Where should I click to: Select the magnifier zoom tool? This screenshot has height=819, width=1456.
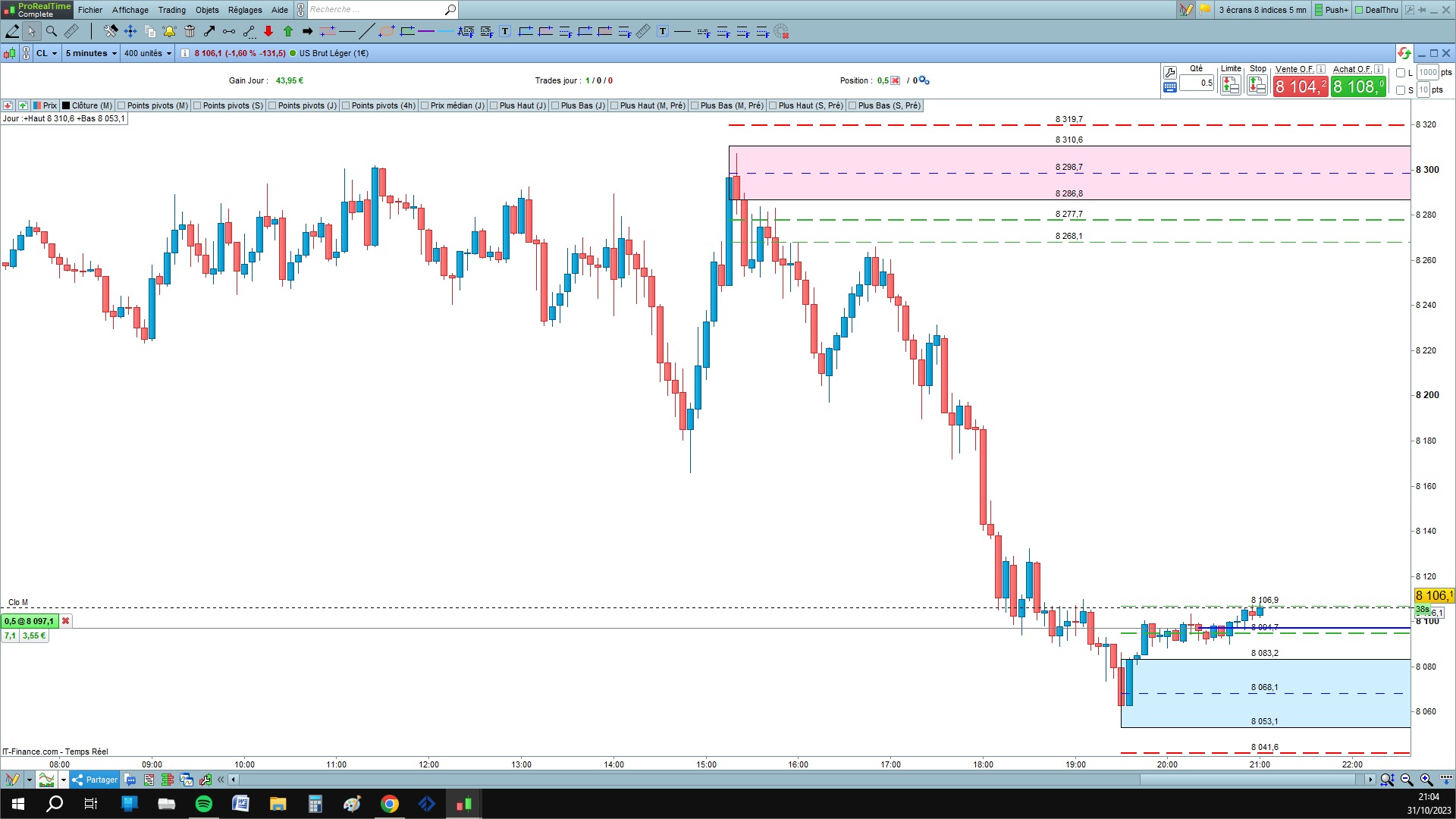(x=52, y=31)
